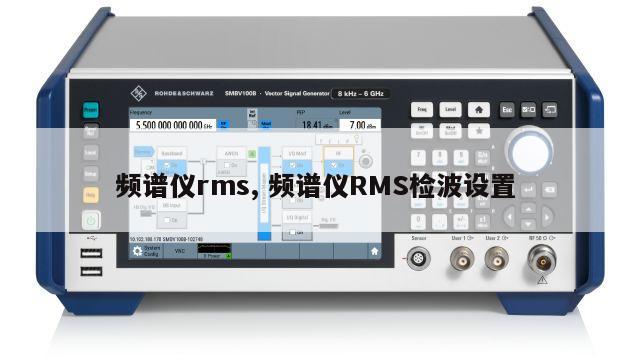Tap the green indicator beside AWGN

tap(252, 154)
